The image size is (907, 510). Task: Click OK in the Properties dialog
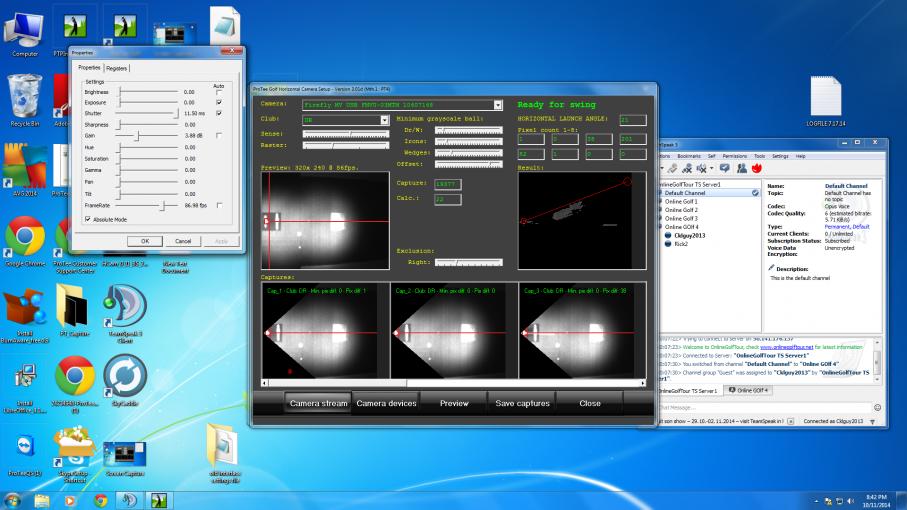145,241
